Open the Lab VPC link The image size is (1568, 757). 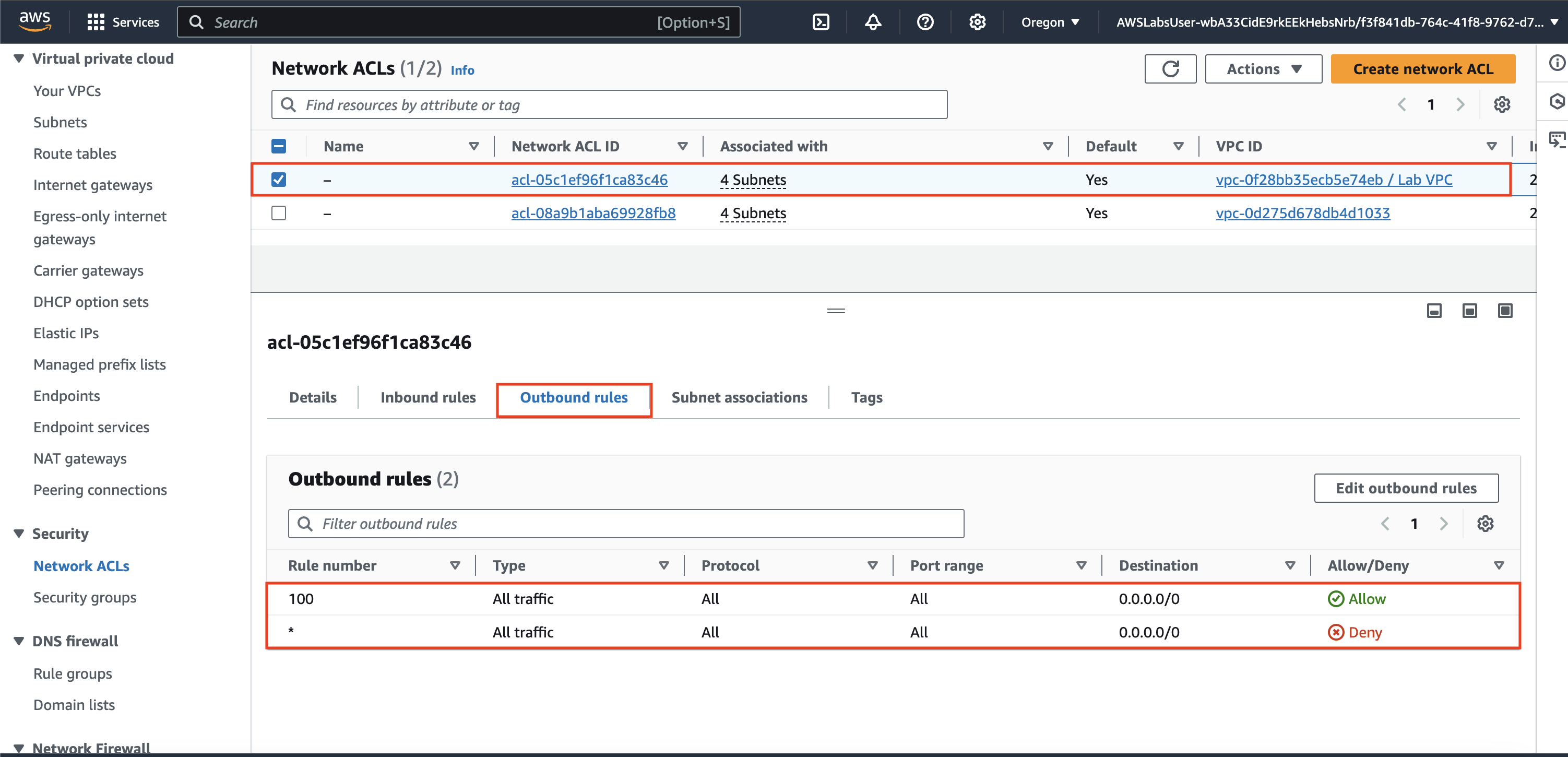pyautogui.click(x=1333, y=180)
